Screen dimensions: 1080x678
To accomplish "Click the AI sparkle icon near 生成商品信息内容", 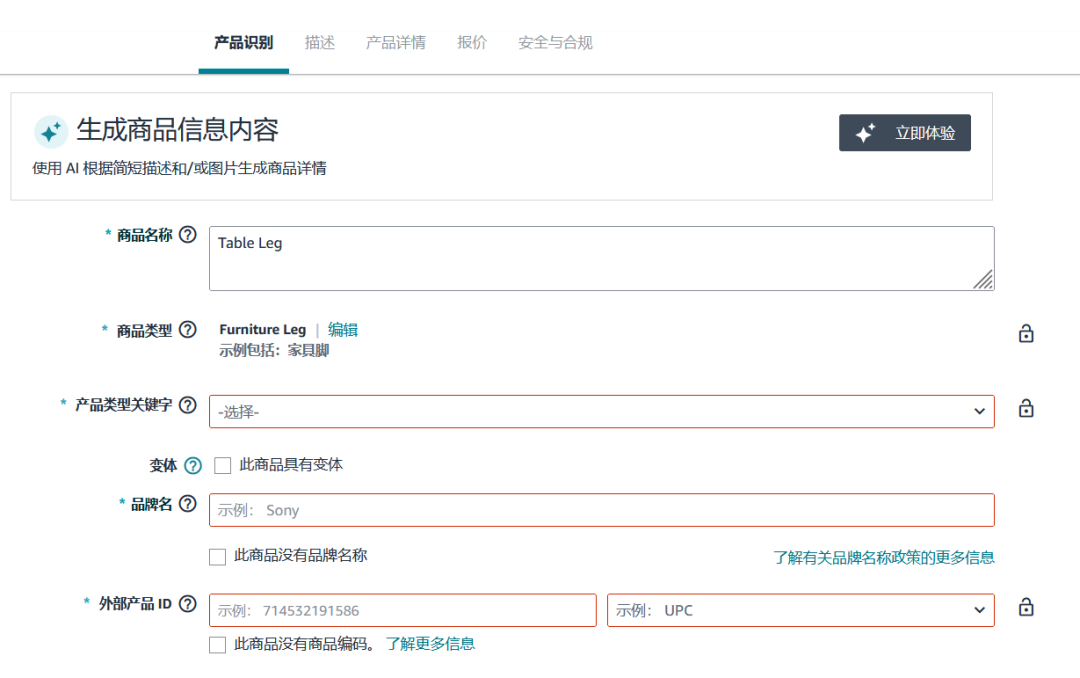I will coord(44,131).
